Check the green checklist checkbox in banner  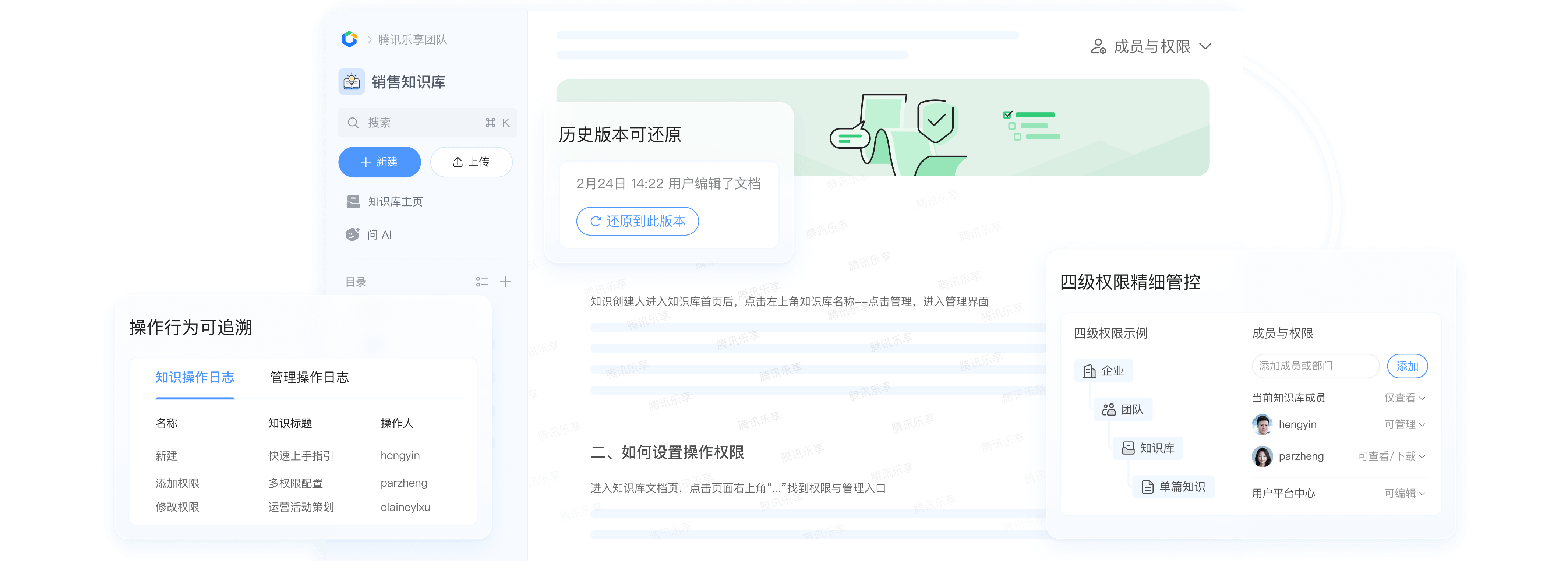pos(1007,114)
